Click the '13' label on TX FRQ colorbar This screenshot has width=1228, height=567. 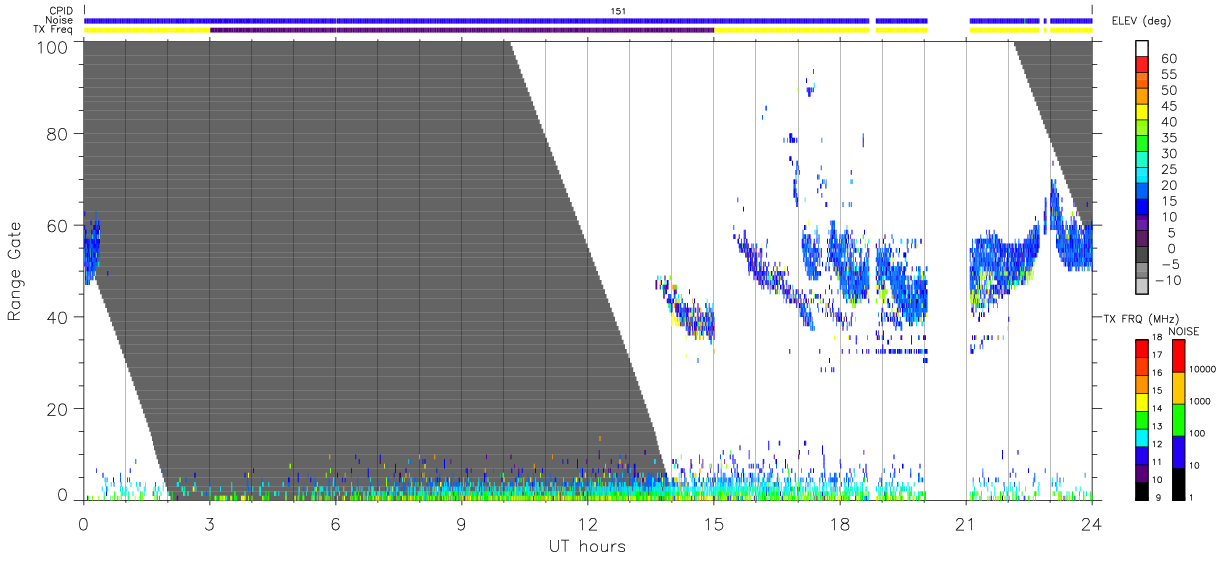pos(1159,426)
